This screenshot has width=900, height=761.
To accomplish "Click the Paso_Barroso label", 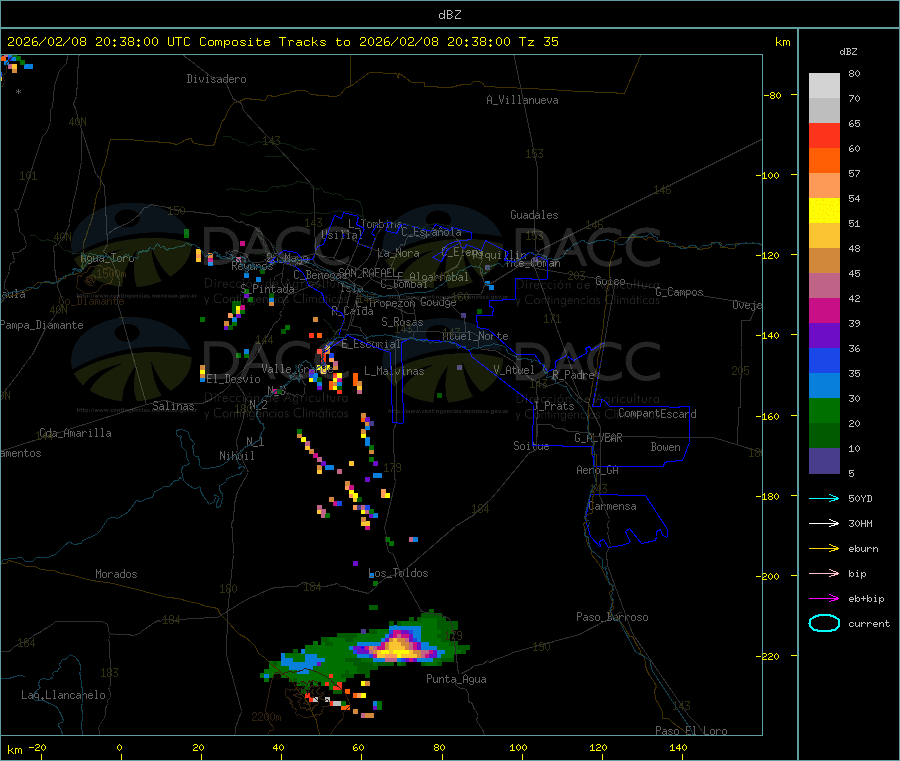I will [x=612, y=618].
